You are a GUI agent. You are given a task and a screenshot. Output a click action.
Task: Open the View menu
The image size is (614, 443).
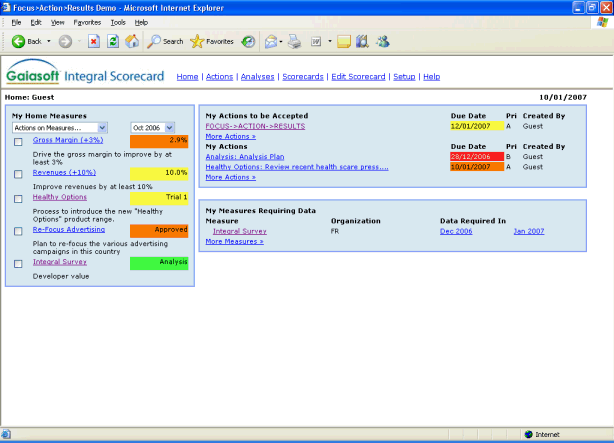coord(57,23)
